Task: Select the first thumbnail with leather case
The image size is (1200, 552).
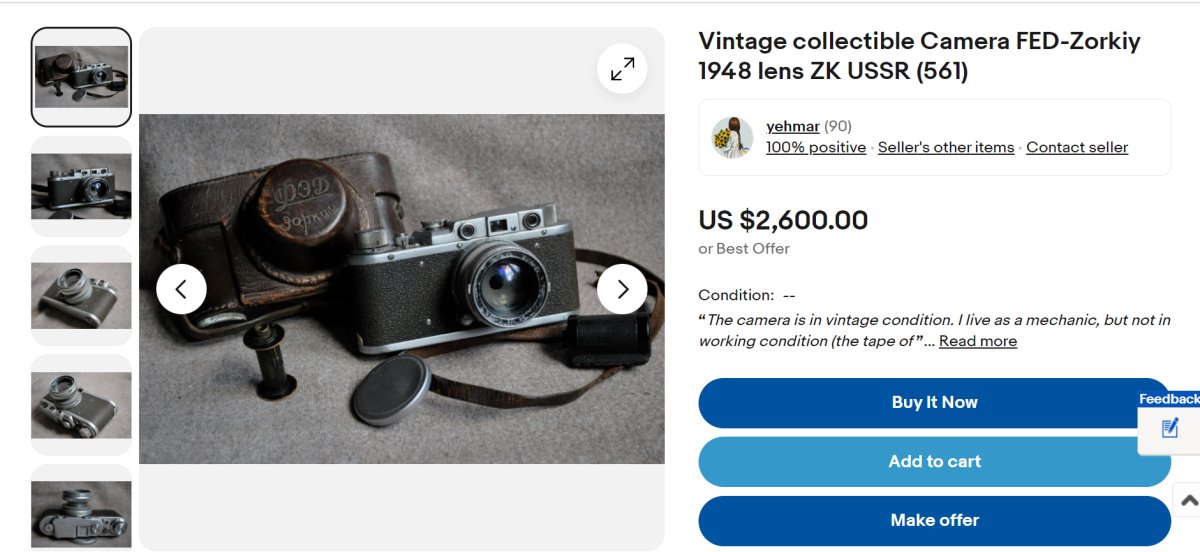Action: tap(81, 77)
